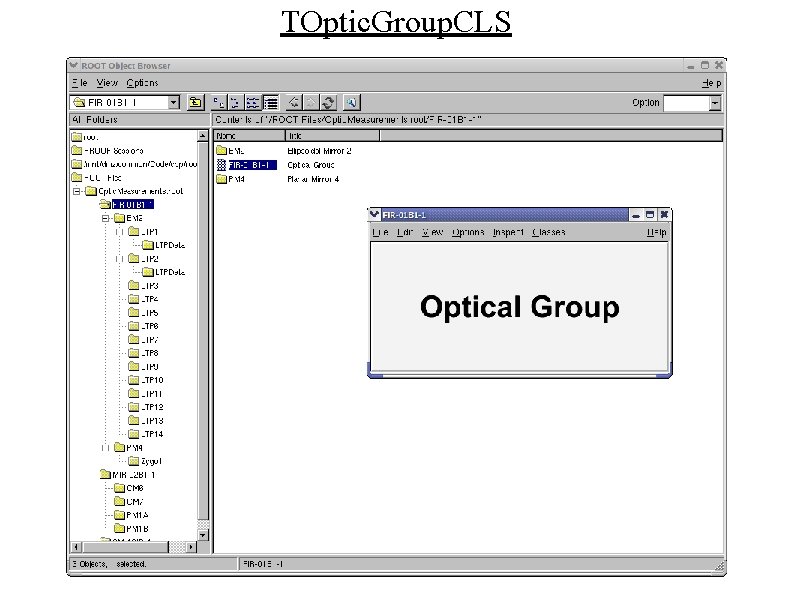
Task: Select the MIR-02B1-1 tree item
Action: (134, 474)
